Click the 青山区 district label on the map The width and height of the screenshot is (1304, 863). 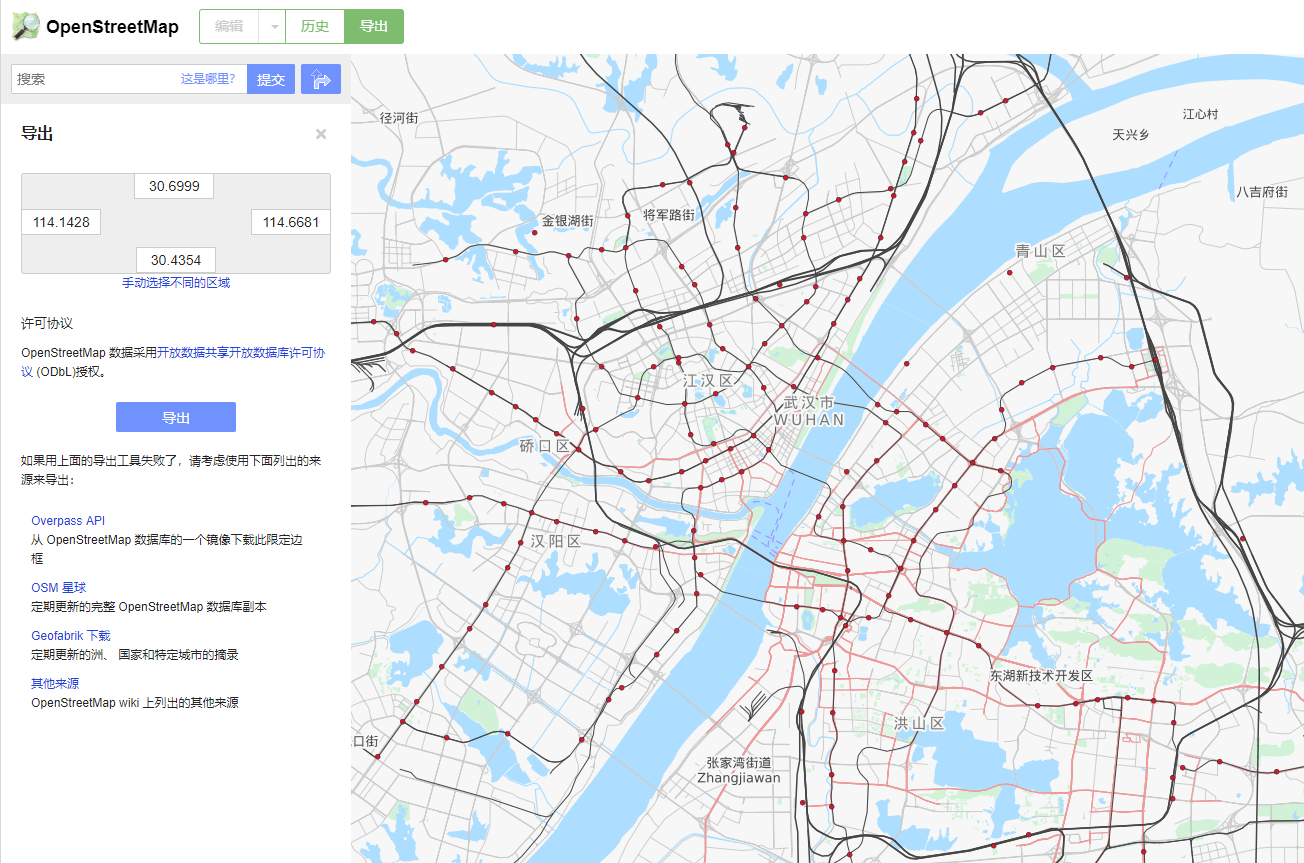click(x=1041, y=251)
